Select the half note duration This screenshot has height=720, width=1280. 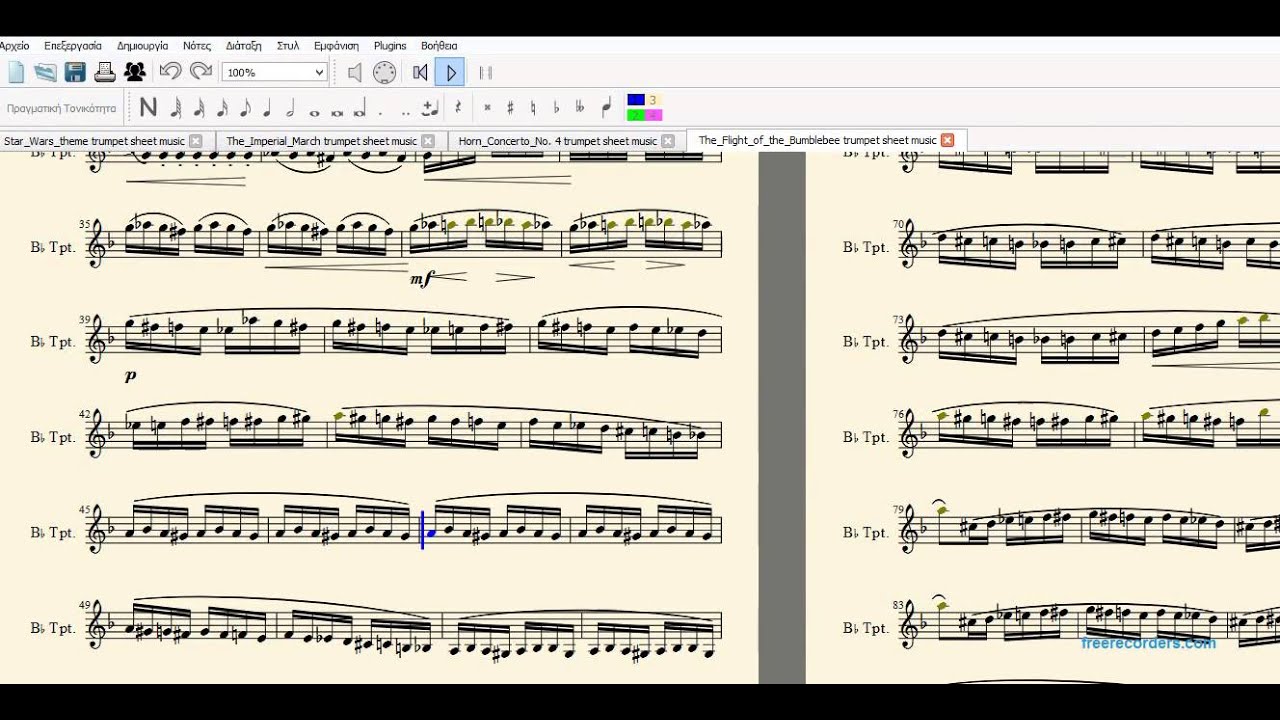coord(290,108)
